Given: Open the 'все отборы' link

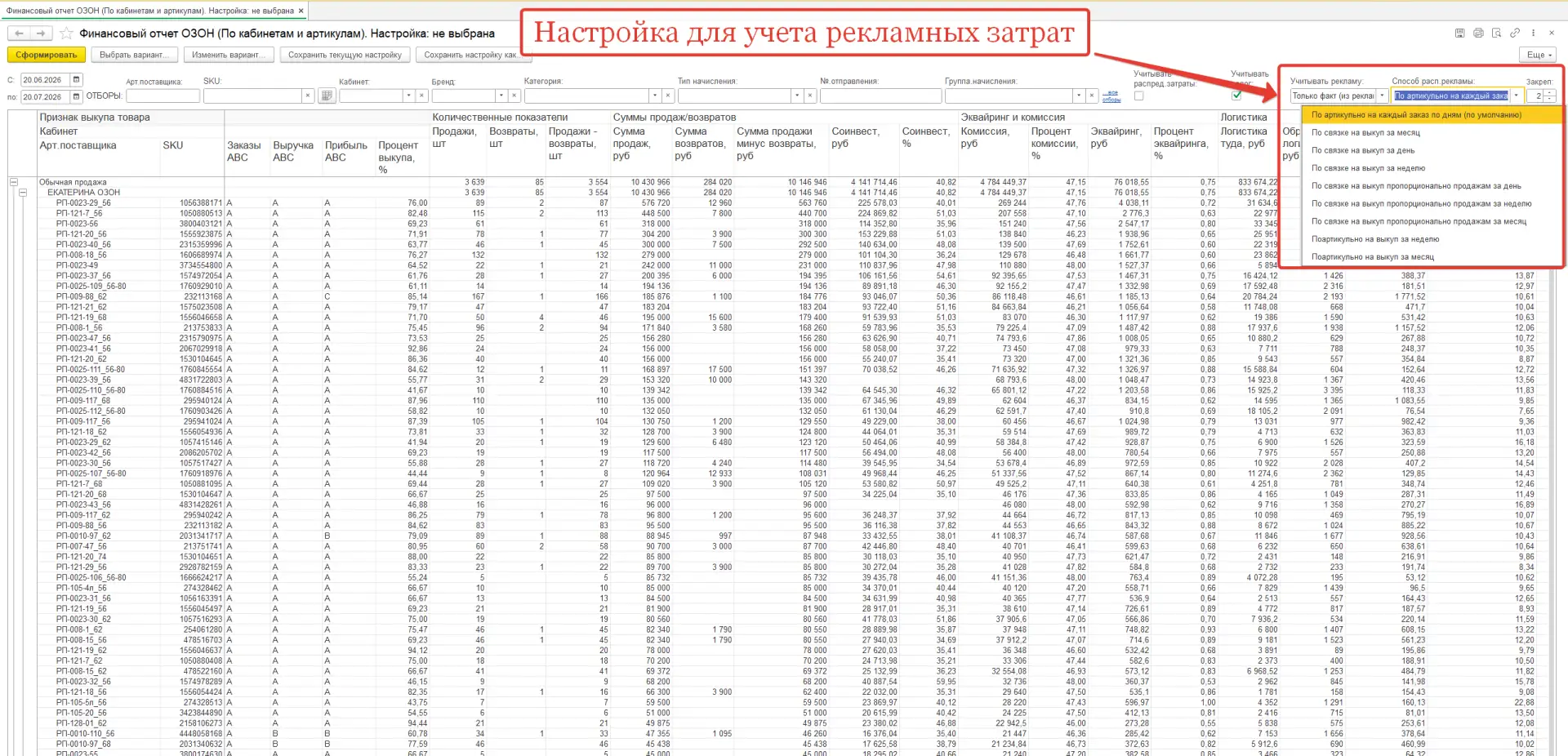Looking at the screenshot, I should click(x=1111, y=96).
